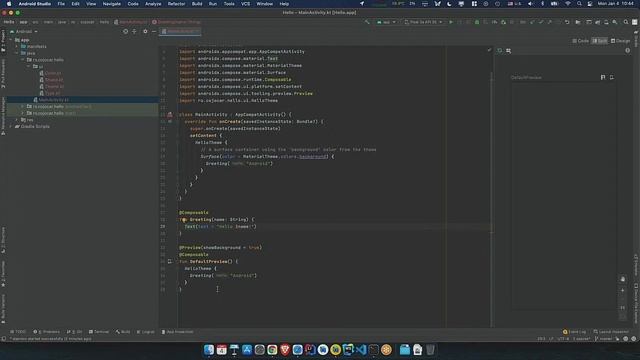Click the Undo arrow in the toolbar
The height and width of the screenshot is (360, 640).
[567, 22]
